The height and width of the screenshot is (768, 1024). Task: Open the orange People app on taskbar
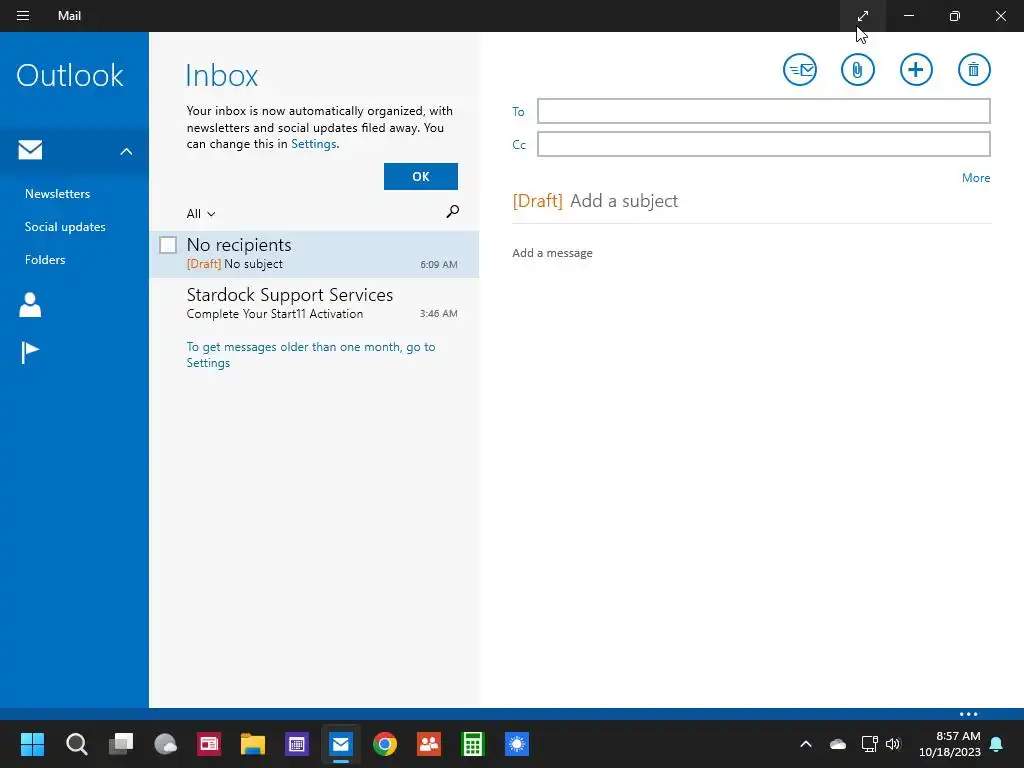pyautogui.click(x=428, y=744)
